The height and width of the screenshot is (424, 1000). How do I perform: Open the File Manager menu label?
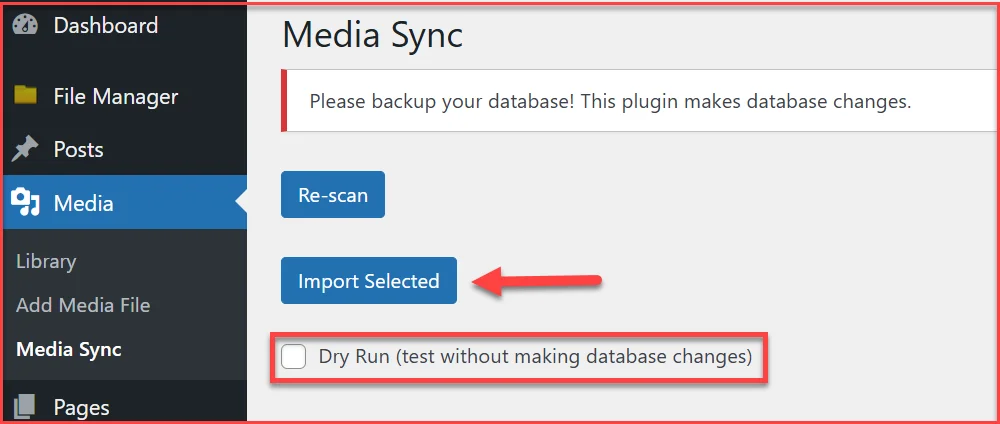pyautogui.click(x=115, y=96)
